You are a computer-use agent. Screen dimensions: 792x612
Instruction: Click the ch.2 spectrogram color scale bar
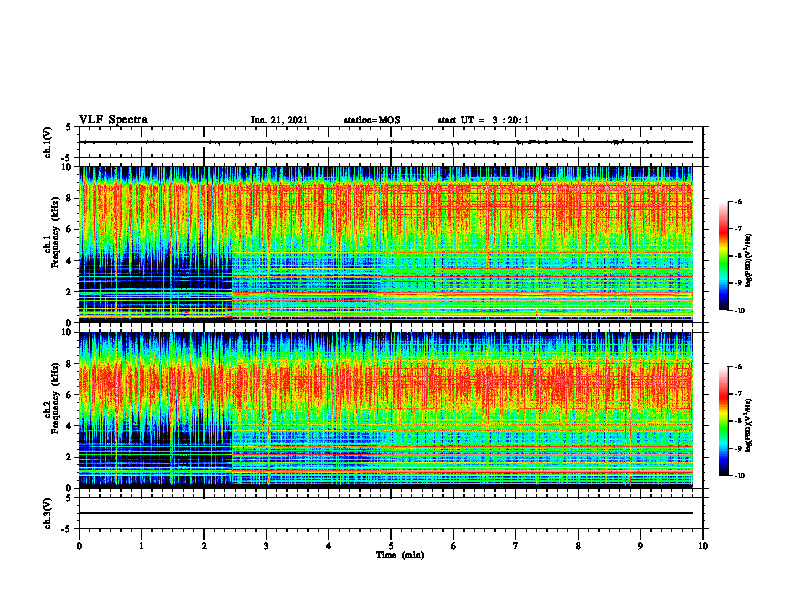pos(723,421)
